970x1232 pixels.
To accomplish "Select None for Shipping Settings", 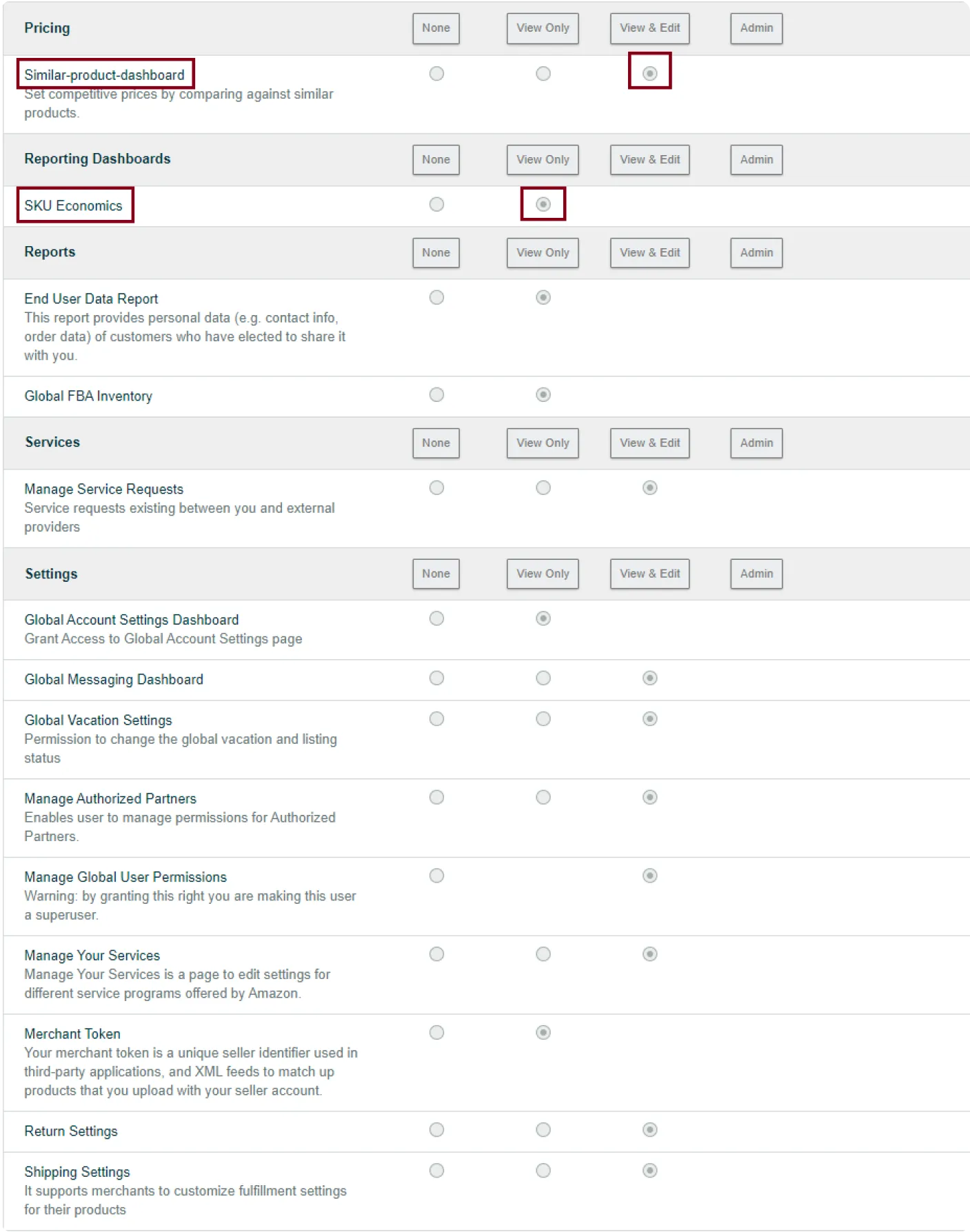I will 436,1170.
